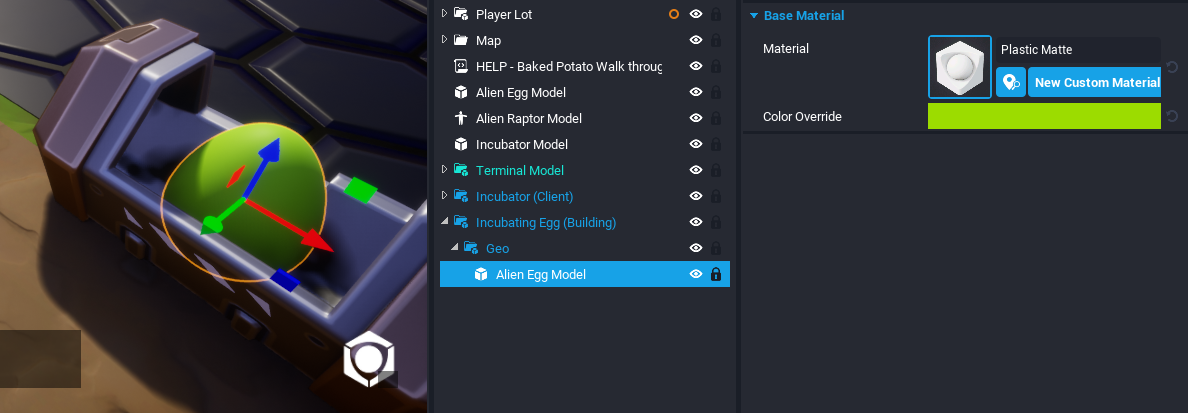The height and width of the screenshot is (413, 1188).
Task: Collapse the Incubating Egg (Building) group
Action: click(x=445, y=222)
